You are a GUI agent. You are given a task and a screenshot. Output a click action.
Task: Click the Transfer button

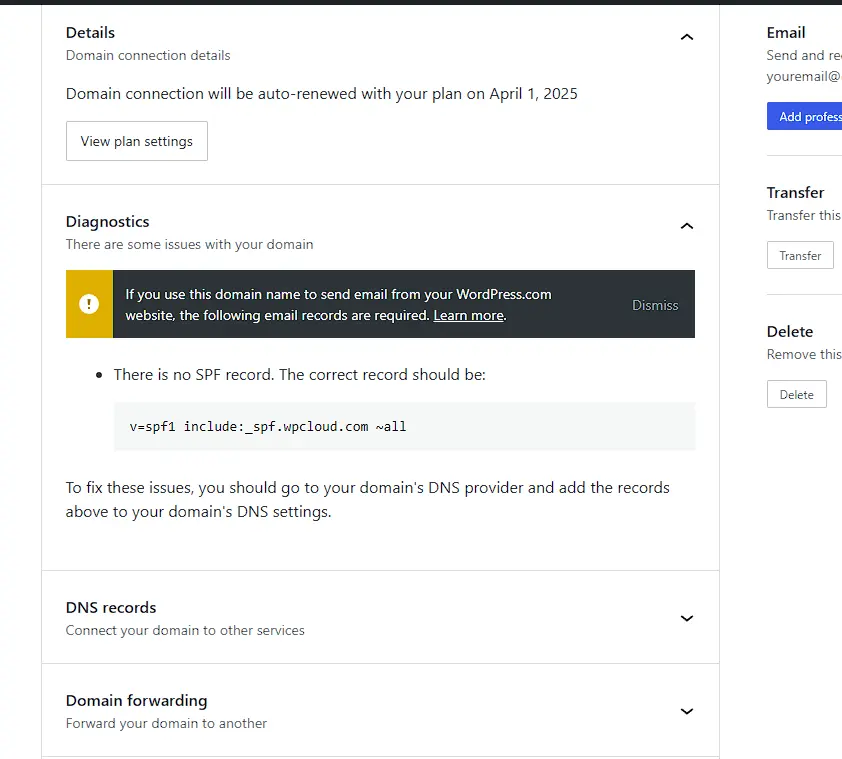click(x=800, y=255)
